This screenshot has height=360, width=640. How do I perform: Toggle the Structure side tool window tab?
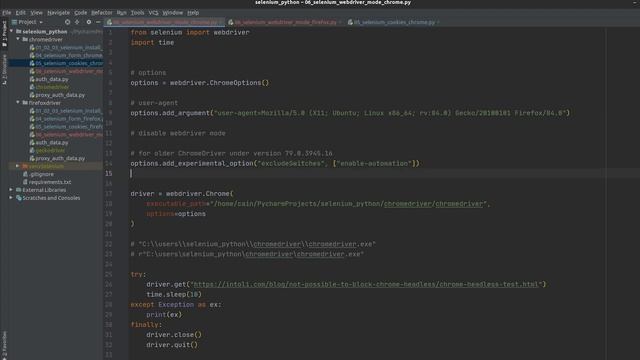pos(4,69)
